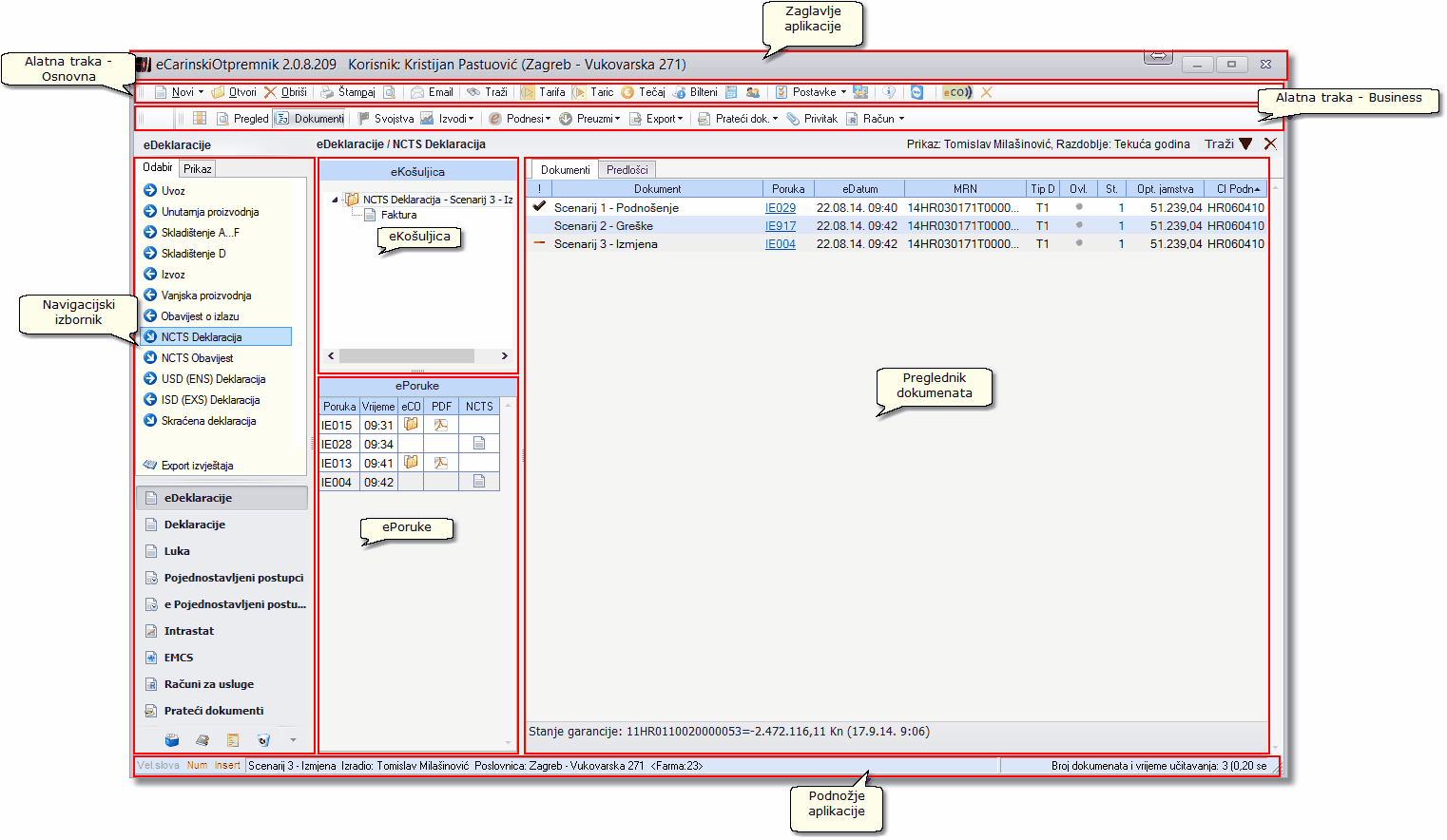Open the Taric tool
1447x840 pixels.
(593, 92)
